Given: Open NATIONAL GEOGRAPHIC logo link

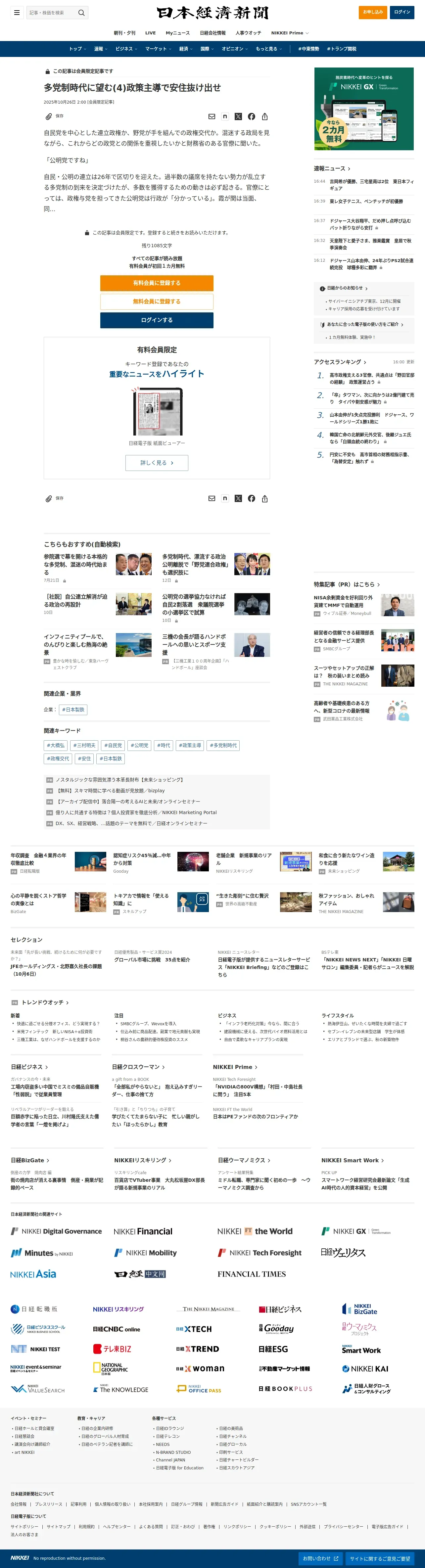Looking at the screenshot, I should 110,1369.
